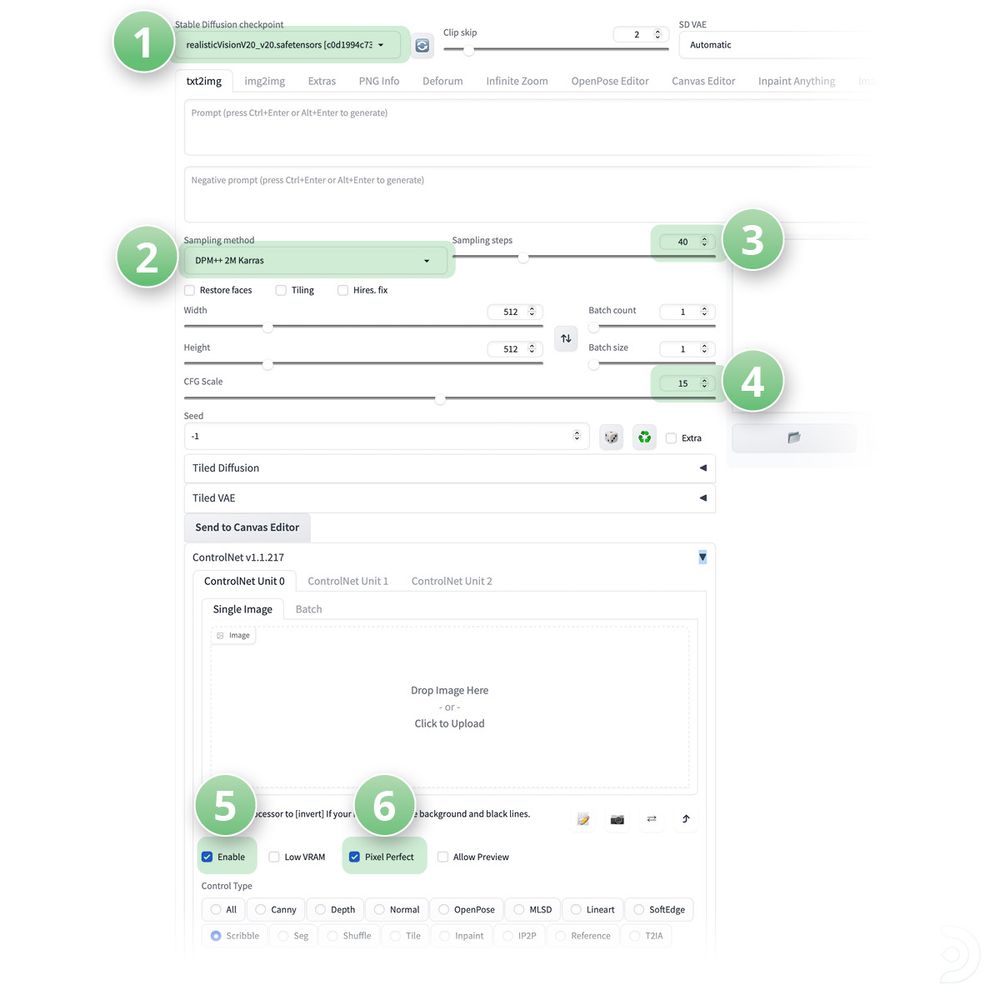Viewport: 1000px width, 1000px height.
Task: Click the webcam capture icon in ControlNet
Action: click(x=617, y=819)
